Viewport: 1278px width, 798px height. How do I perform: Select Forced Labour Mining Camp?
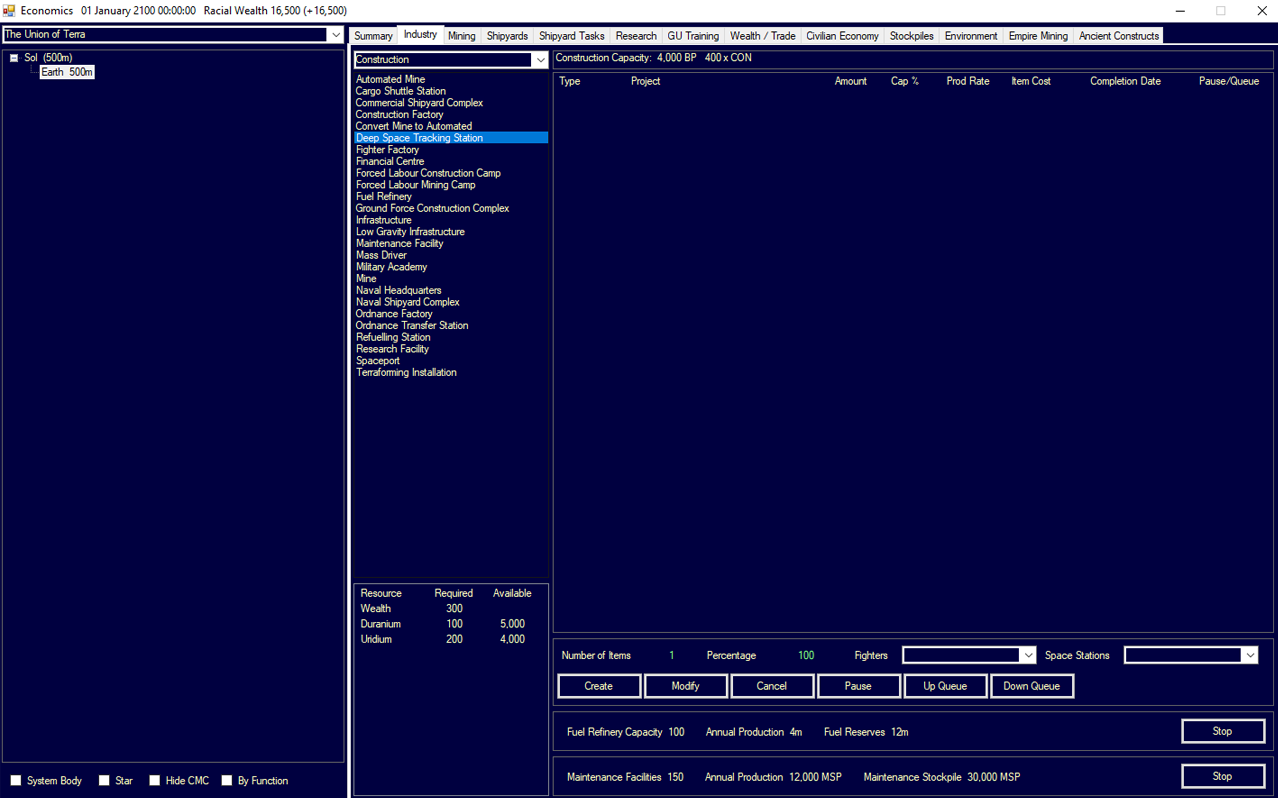(x=416, y=185)
